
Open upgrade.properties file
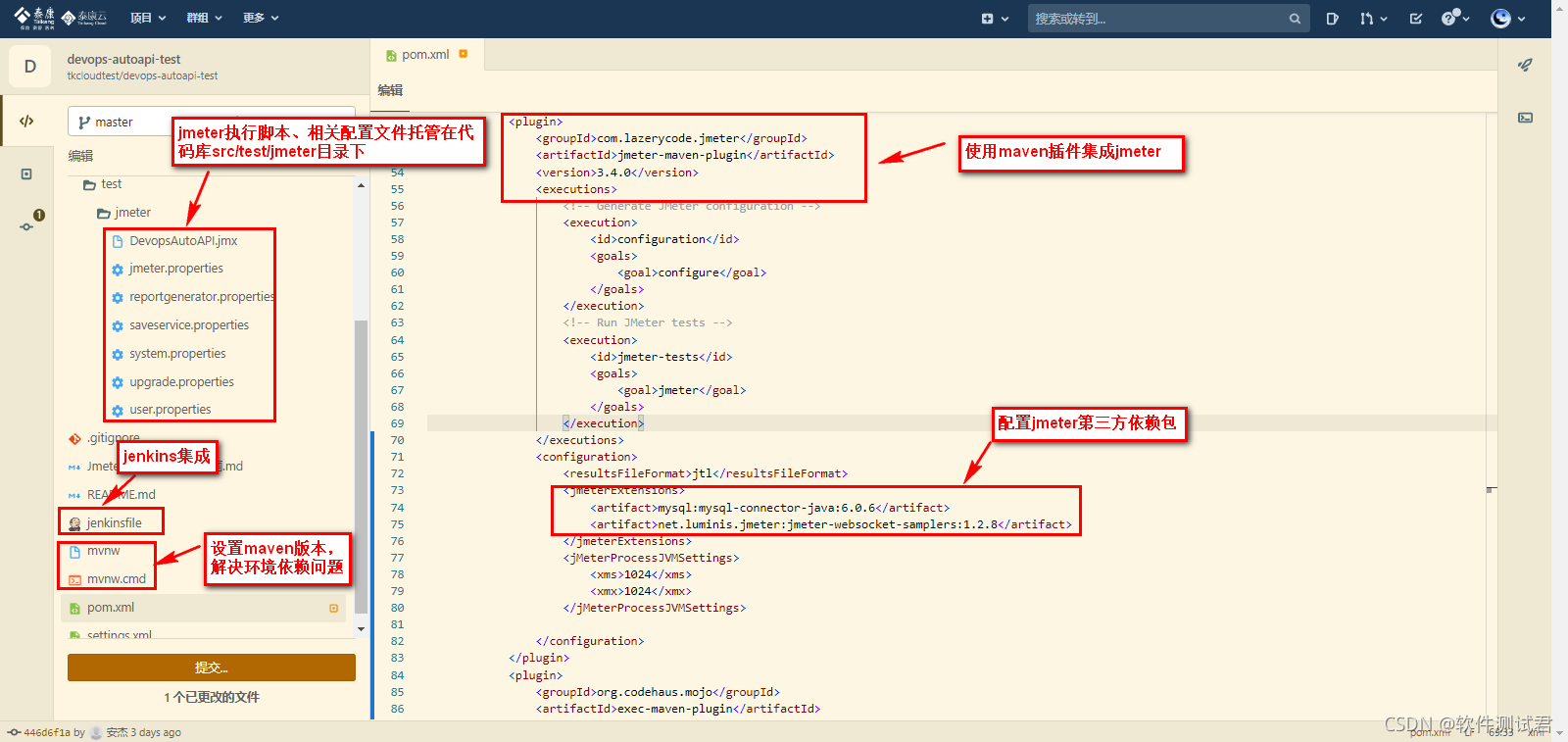click(181, 382)
